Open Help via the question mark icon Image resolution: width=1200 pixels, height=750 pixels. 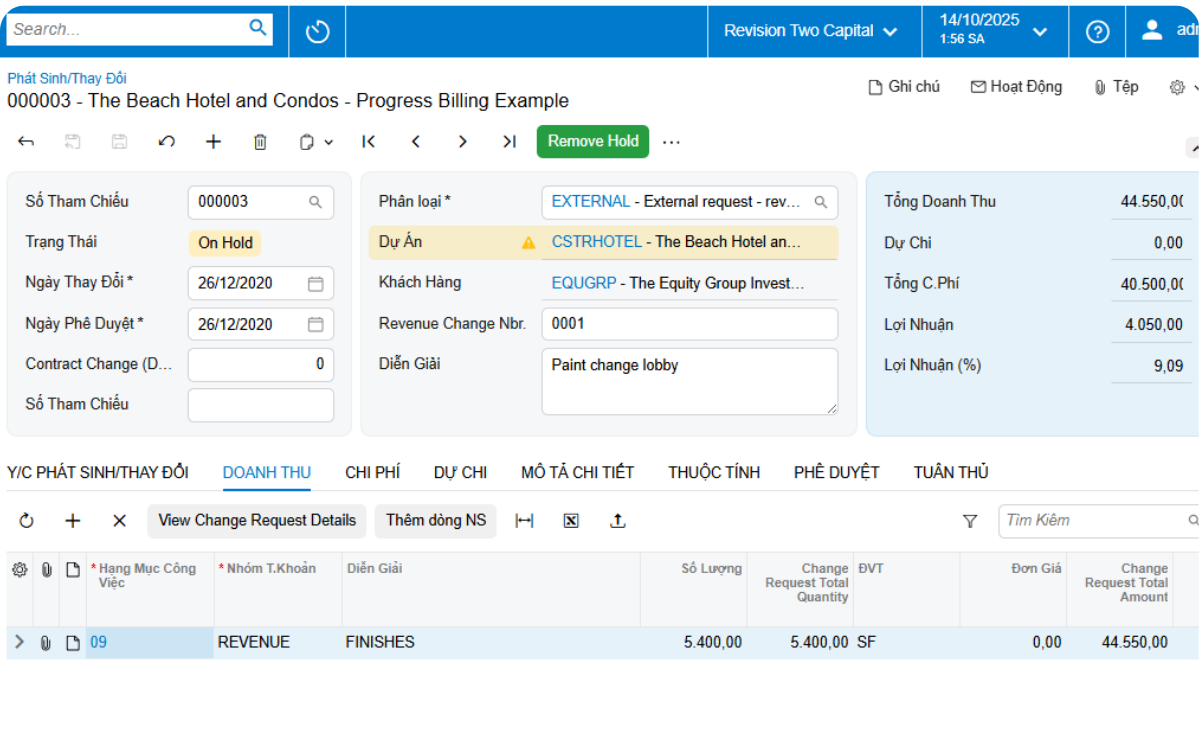pyautogui.click(x=1097, y=31)
